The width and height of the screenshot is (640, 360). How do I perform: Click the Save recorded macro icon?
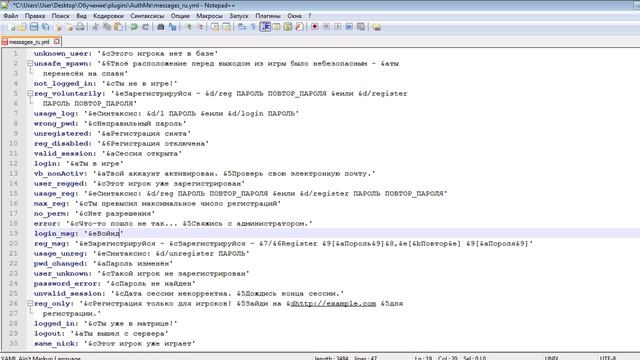pyautogui.click(x=361, y=27)
